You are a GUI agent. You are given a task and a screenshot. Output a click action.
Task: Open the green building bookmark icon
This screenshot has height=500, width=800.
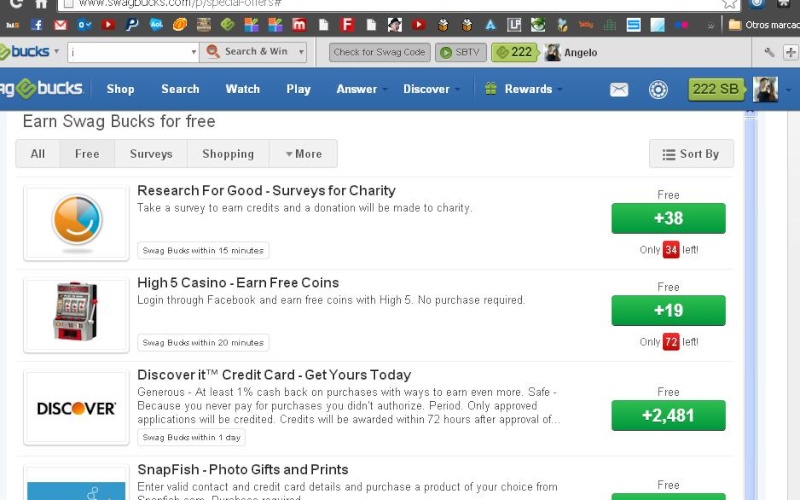point(610,24)
